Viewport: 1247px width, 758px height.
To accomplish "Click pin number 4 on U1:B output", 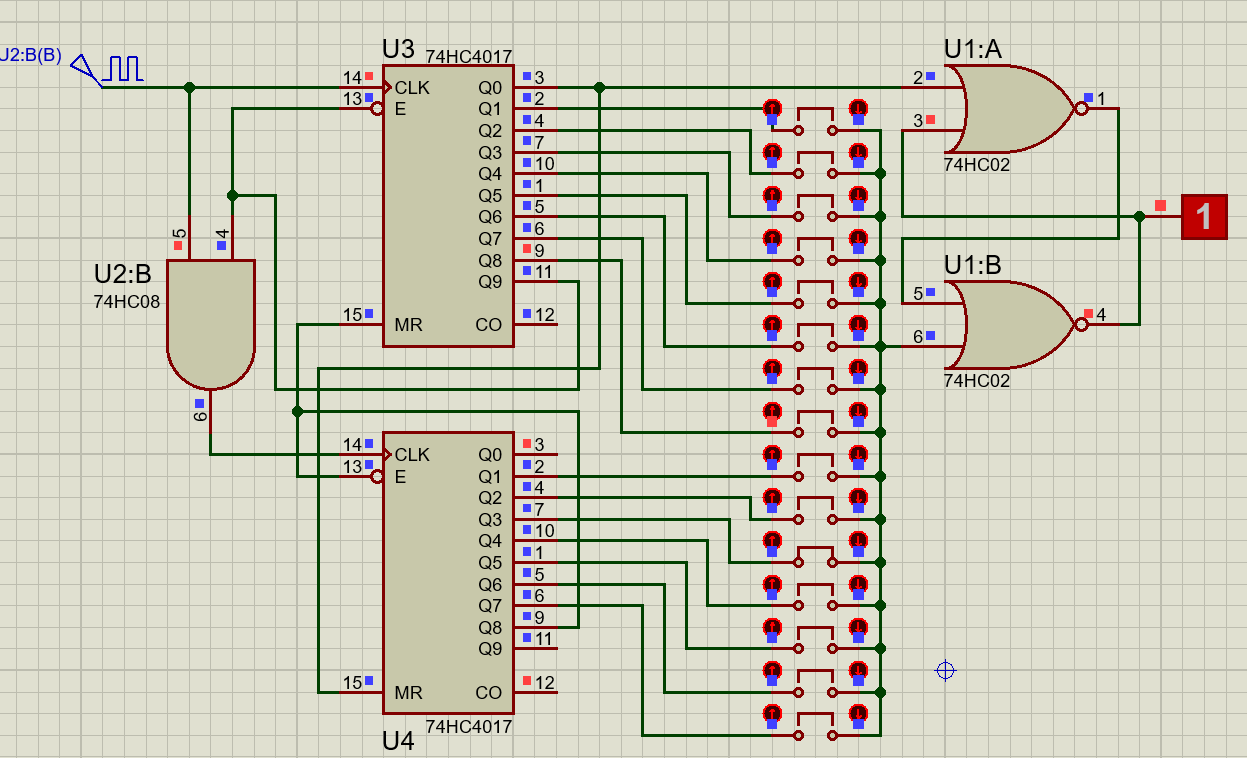I will [1101, 315].
